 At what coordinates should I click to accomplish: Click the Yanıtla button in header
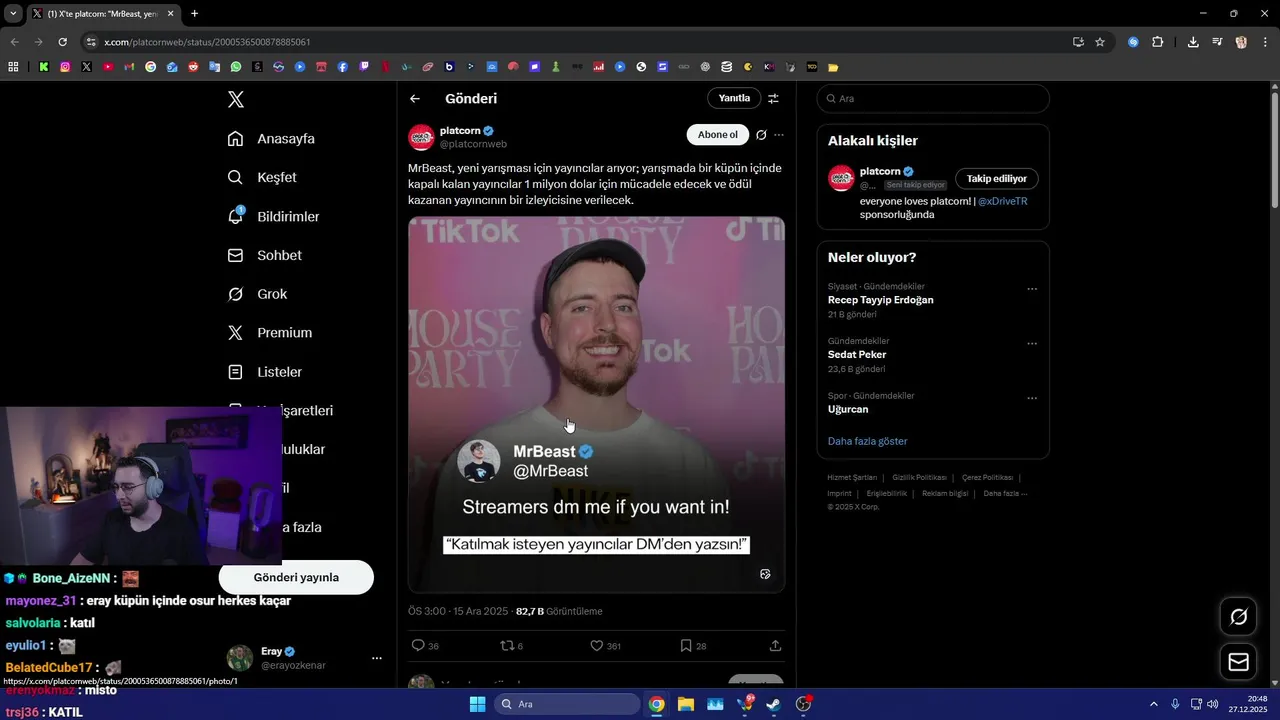pos(734,98)
